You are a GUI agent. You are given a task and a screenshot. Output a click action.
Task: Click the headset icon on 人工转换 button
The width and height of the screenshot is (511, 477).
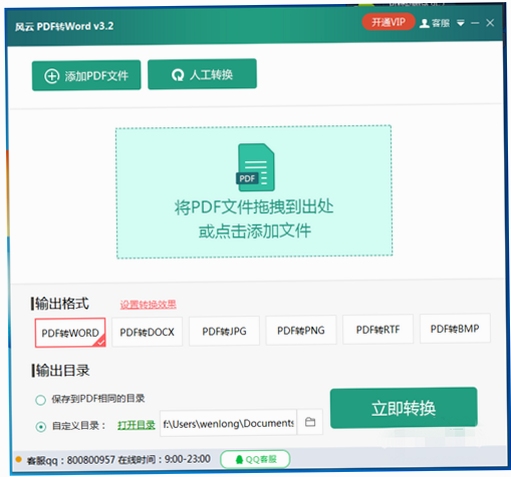click(x=177, y=75)
